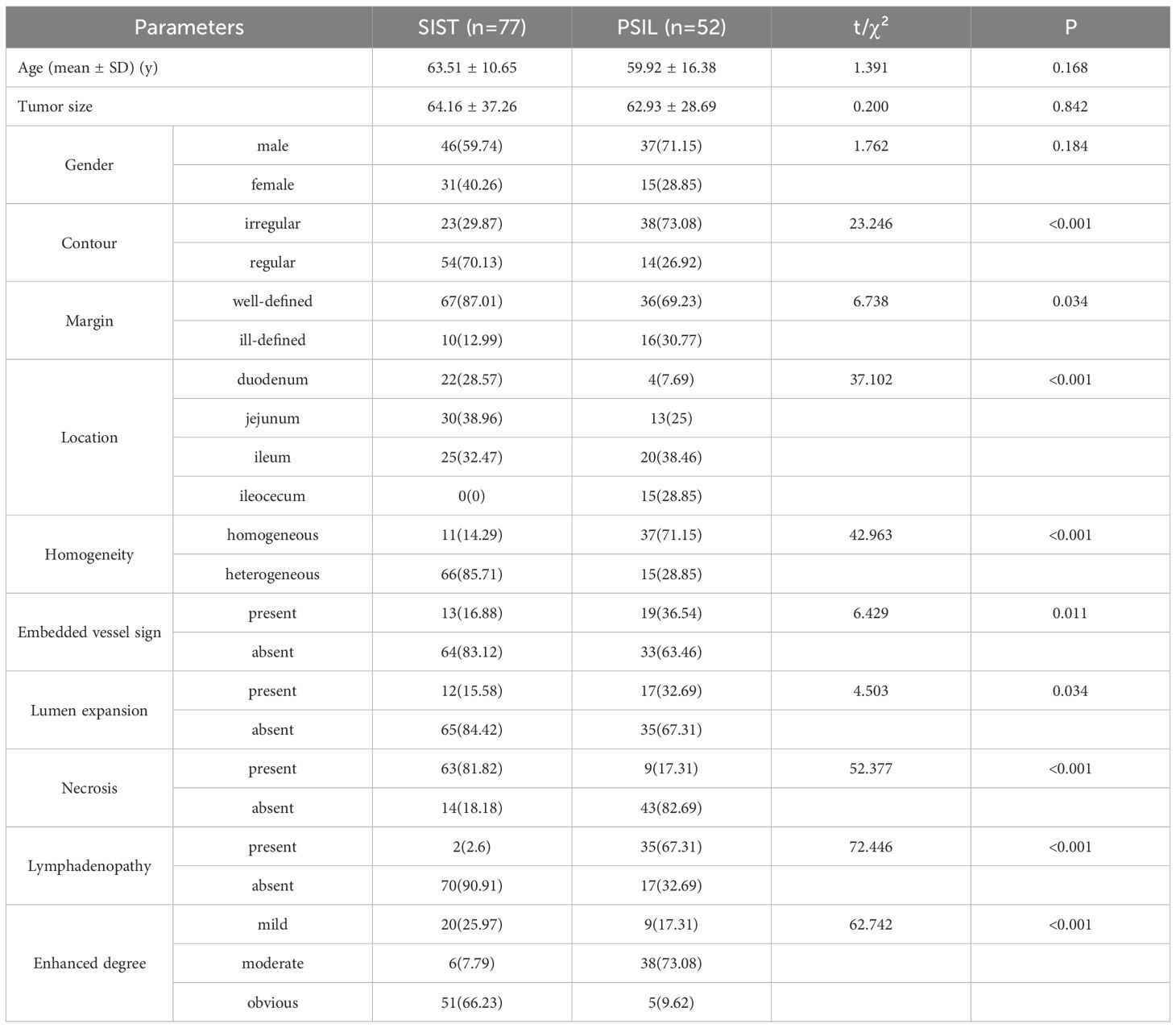
Task: Select the heterogeneous row label
Action: pyautogui.click(x=272, y=574)
